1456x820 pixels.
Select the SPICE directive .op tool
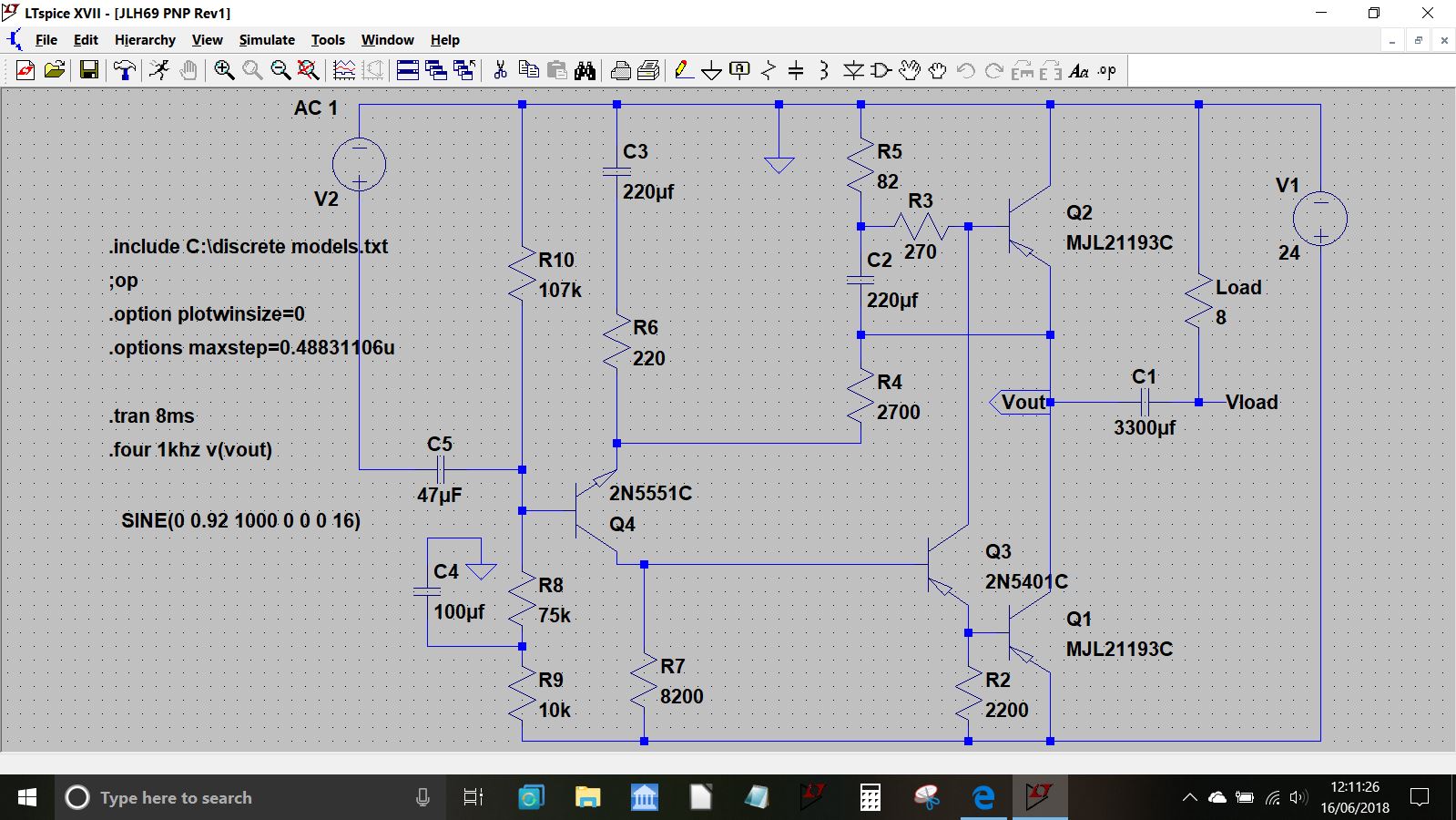click(x=1106, y=70)
